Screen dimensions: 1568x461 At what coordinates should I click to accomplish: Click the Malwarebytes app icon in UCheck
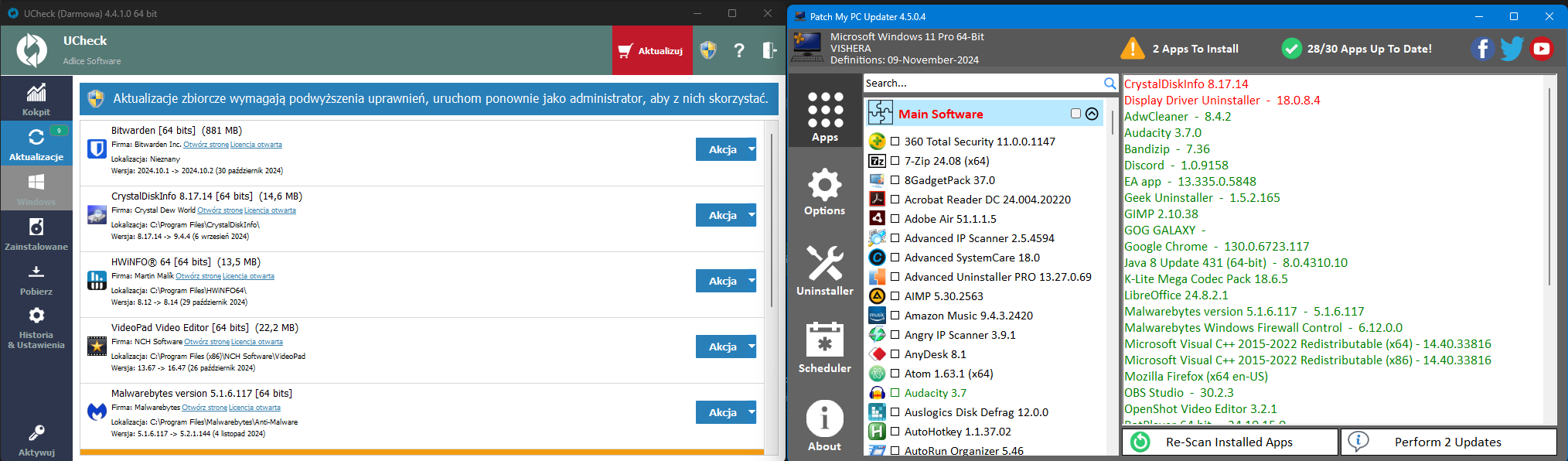point(97,412)
